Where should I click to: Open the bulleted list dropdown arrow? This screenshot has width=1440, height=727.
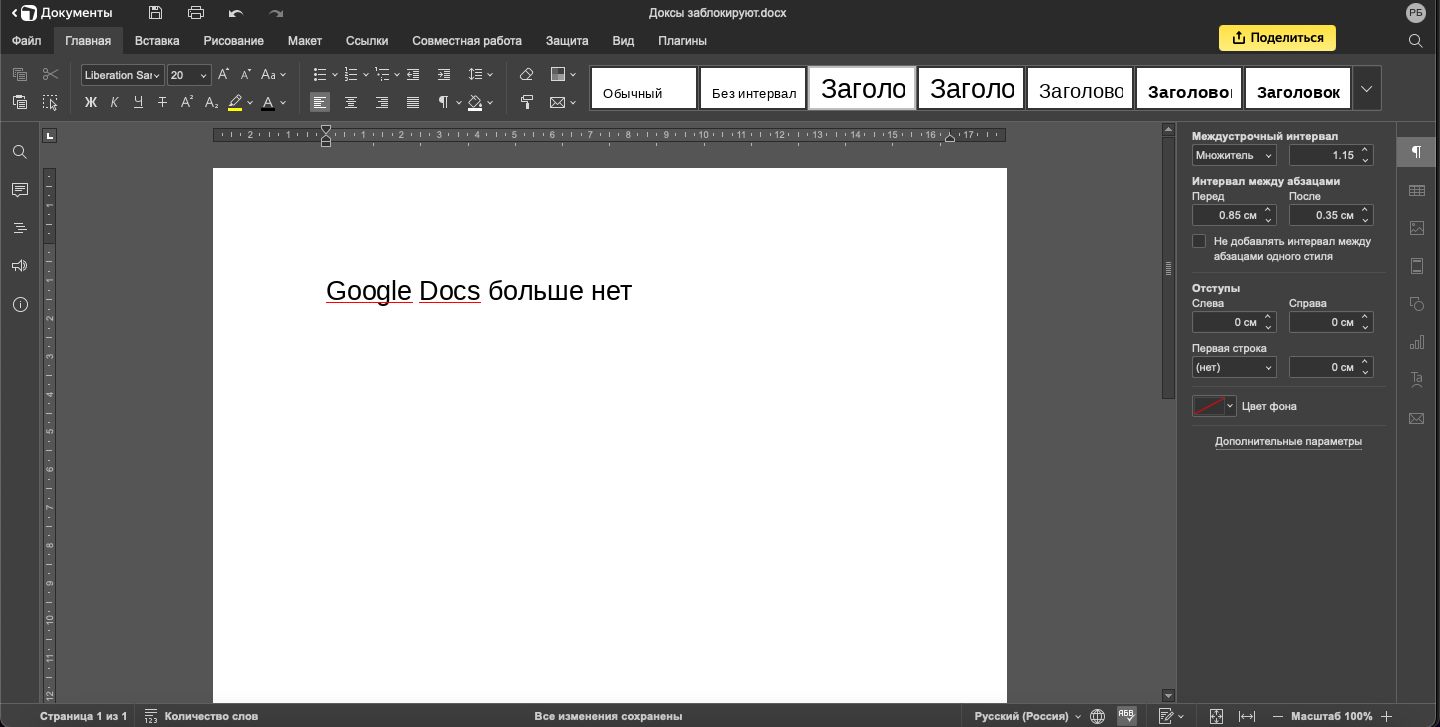(335, 74)
